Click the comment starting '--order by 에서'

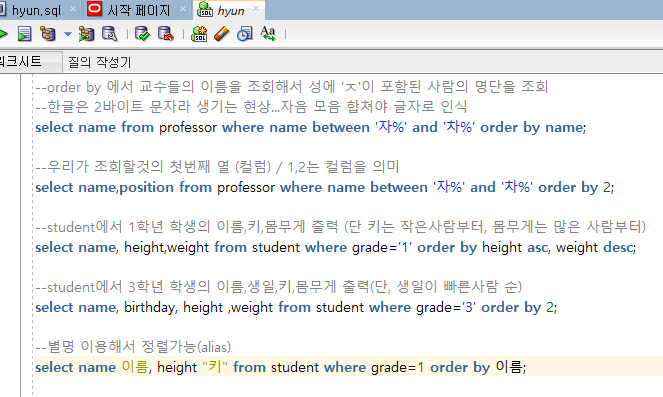[292, 87]
